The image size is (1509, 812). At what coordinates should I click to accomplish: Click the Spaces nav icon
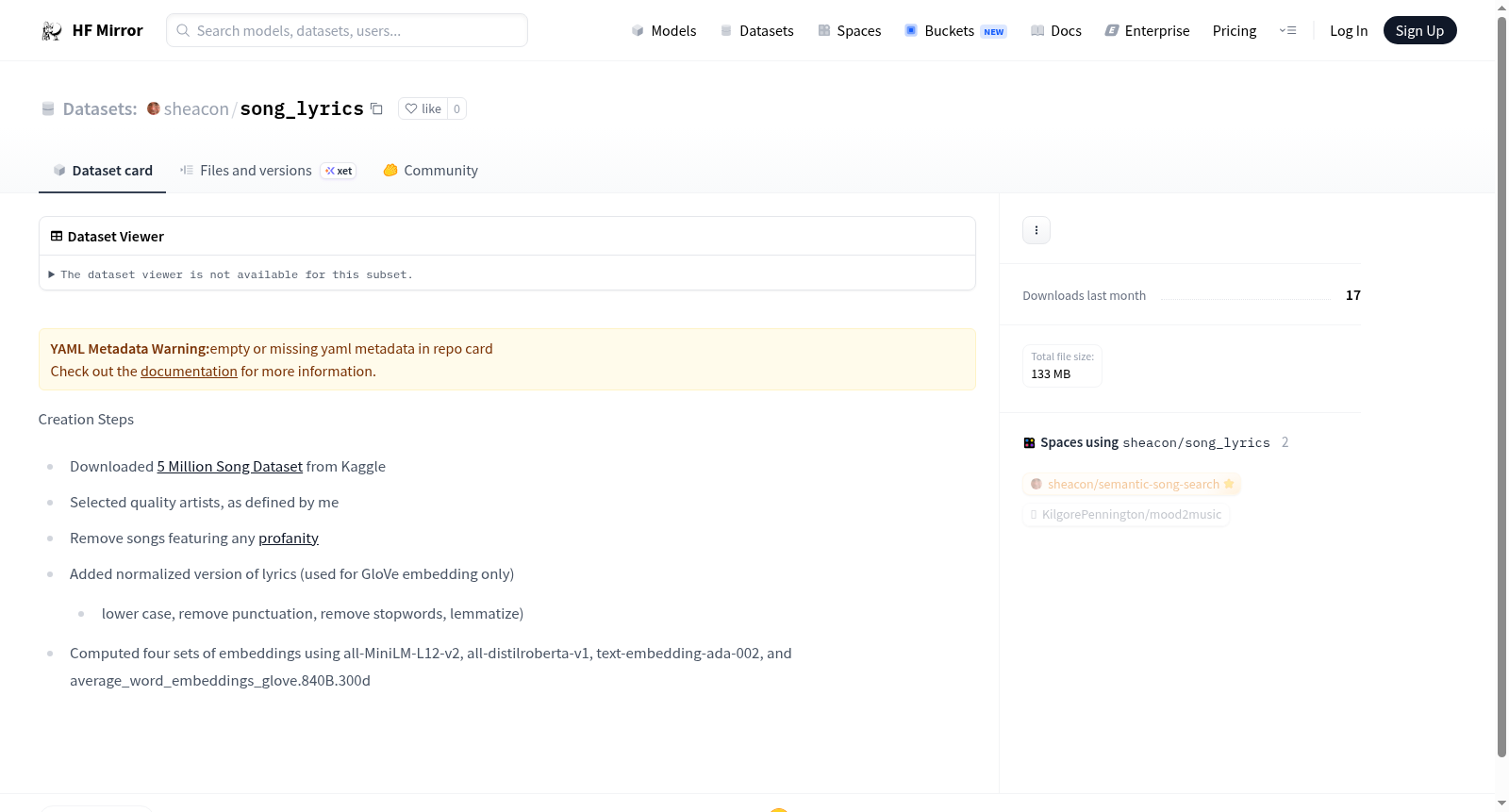click(x=824, y=31)
